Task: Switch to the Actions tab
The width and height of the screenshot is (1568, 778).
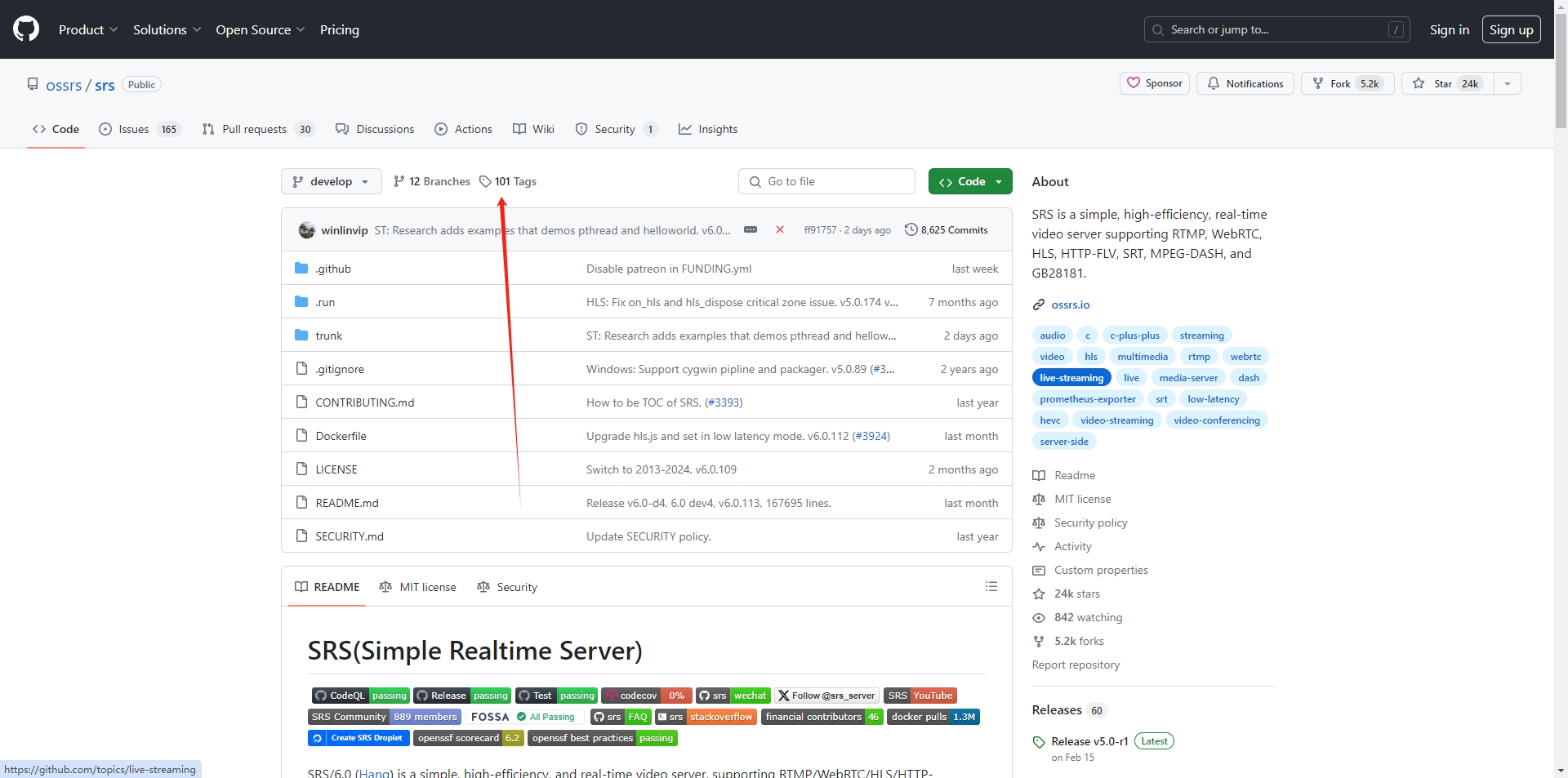Action: click(464, 129)
